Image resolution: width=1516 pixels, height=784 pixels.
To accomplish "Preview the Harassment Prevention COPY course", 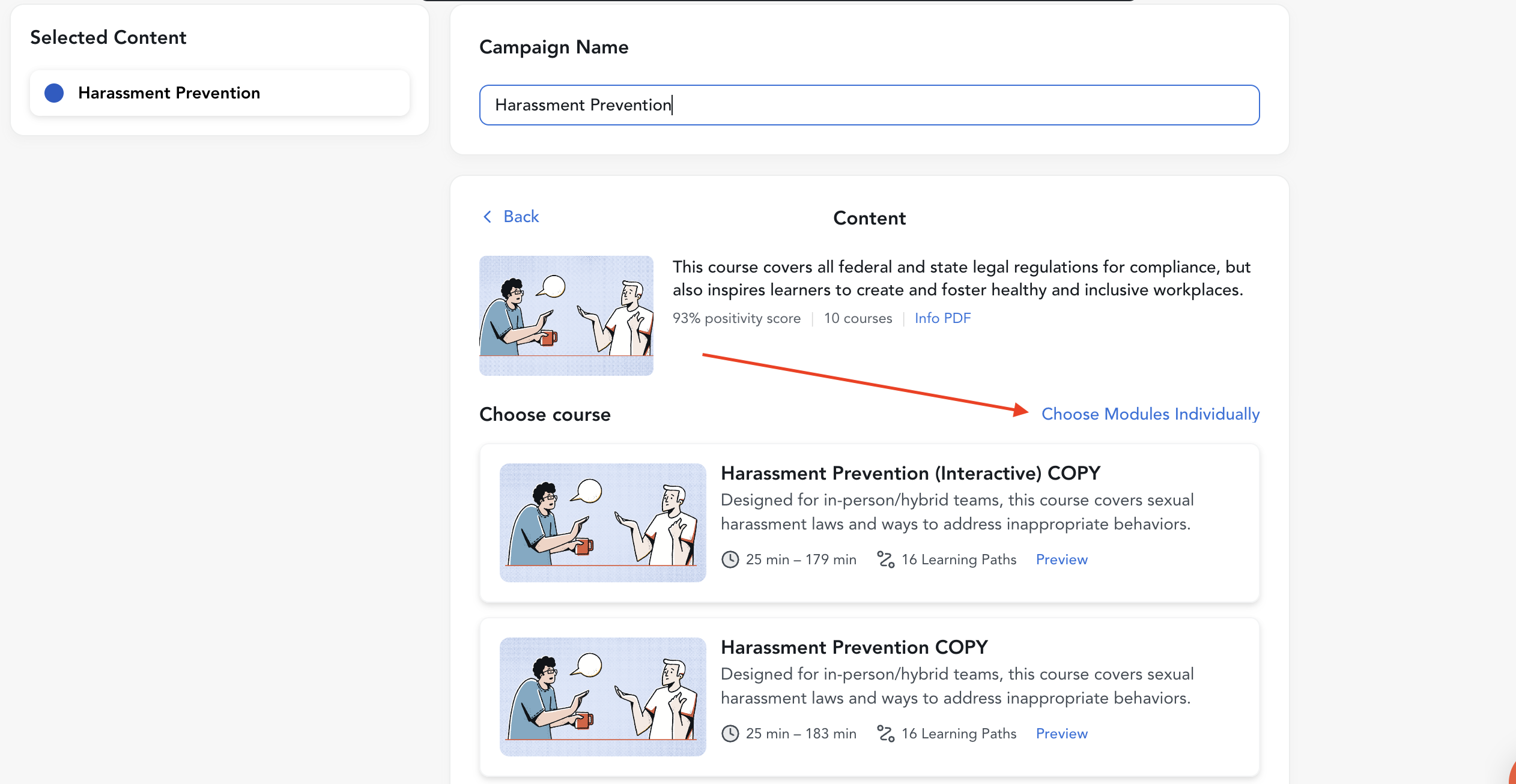I will pyautogui.click(x=1061, y=734).
